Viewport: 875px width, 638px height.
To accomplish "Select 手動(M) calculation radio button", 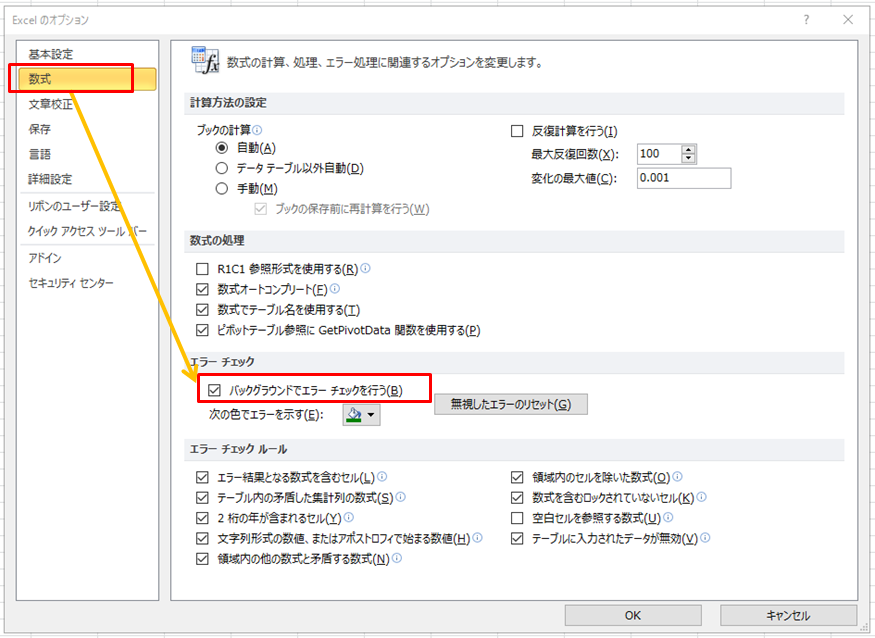I will click(x=222, y=189).
